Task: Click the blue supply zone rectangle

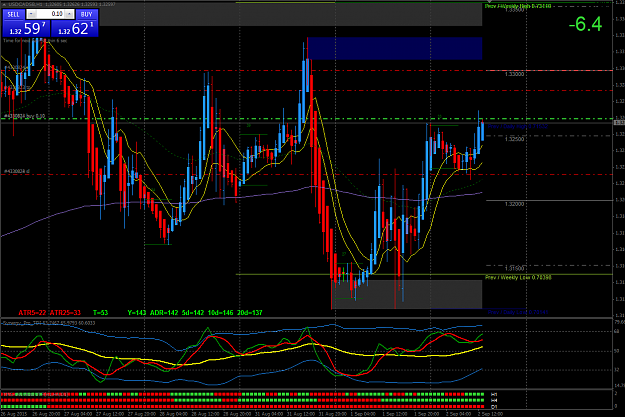Action: (x=395, y=49)
